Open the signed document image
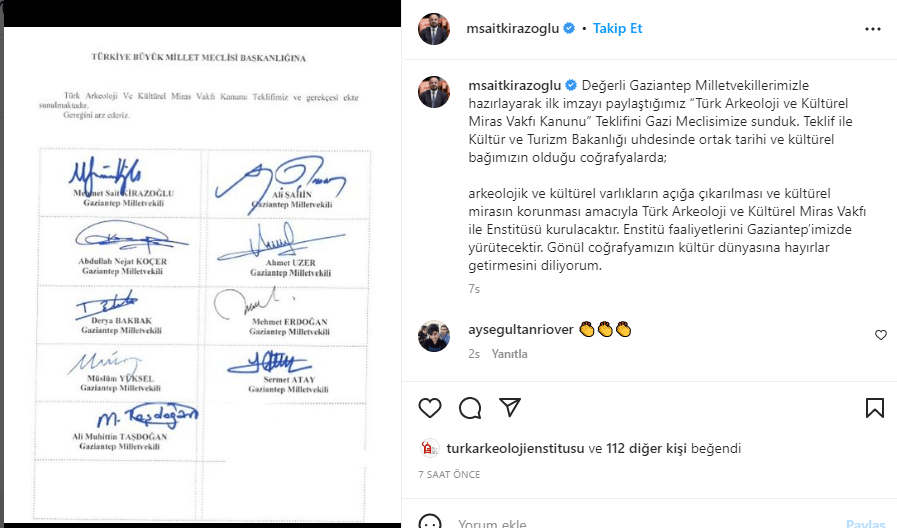Screen dimensions: 897x528 (203, 275)
